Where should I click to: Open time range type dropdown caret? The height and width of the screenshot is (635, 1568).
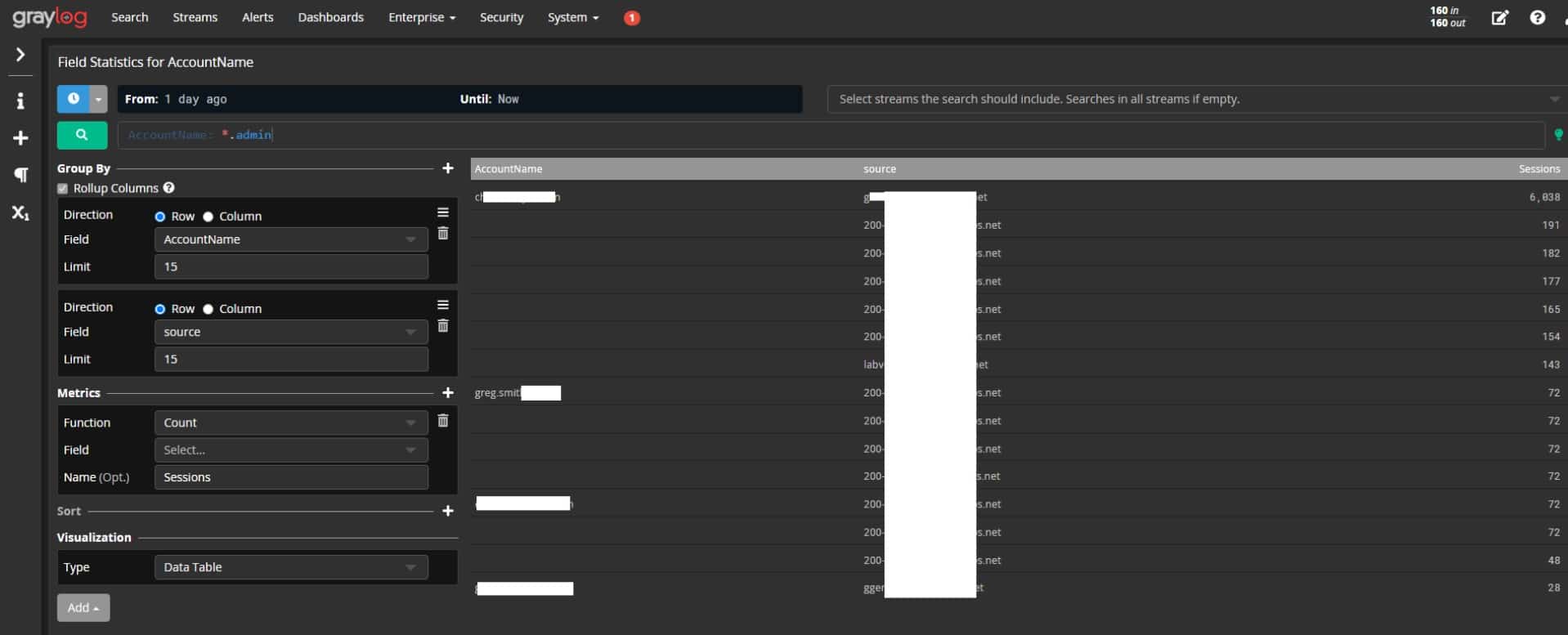(98, 99)
